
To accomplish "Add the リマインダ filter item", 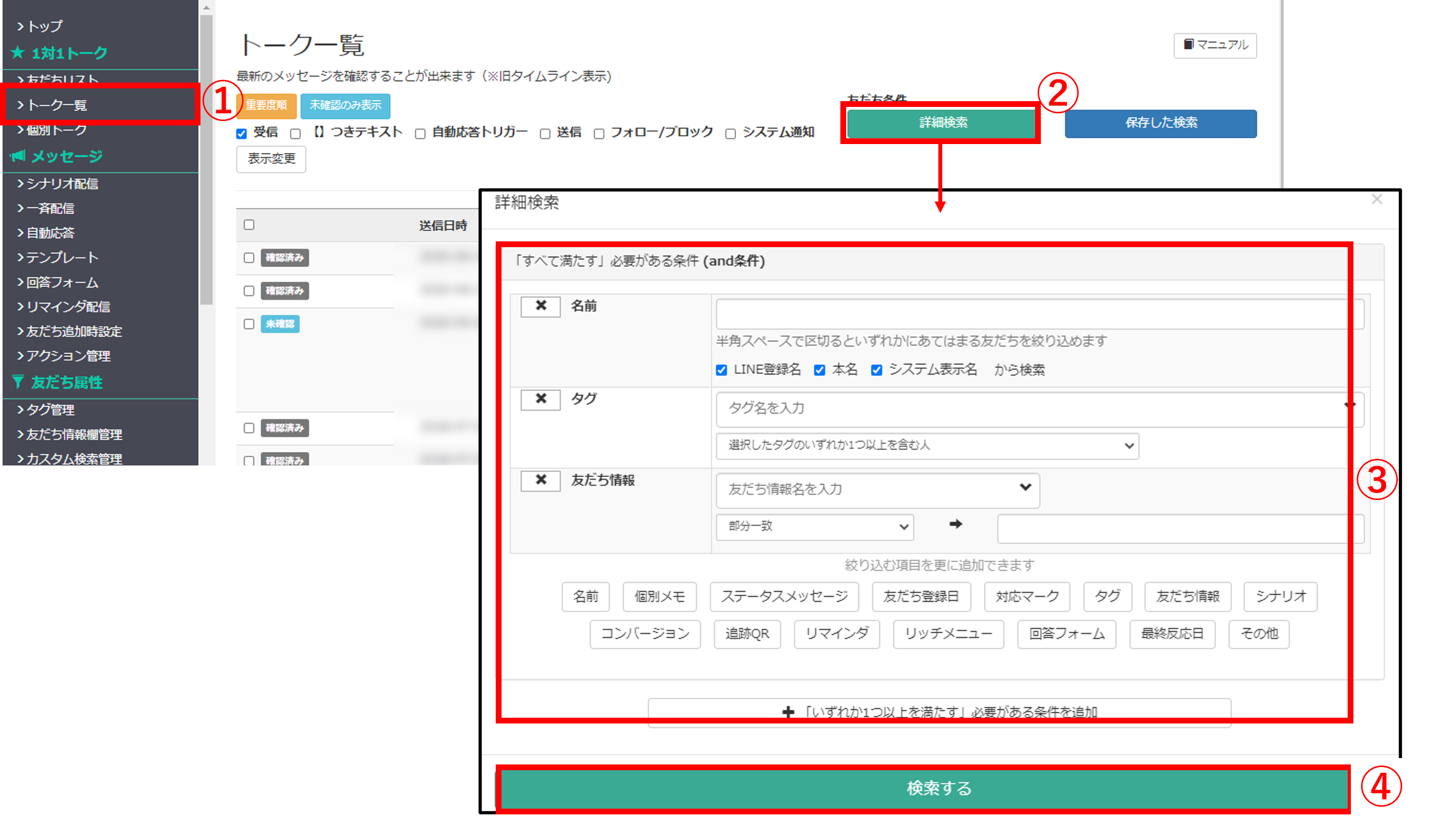I will click(x=837, y=634).
